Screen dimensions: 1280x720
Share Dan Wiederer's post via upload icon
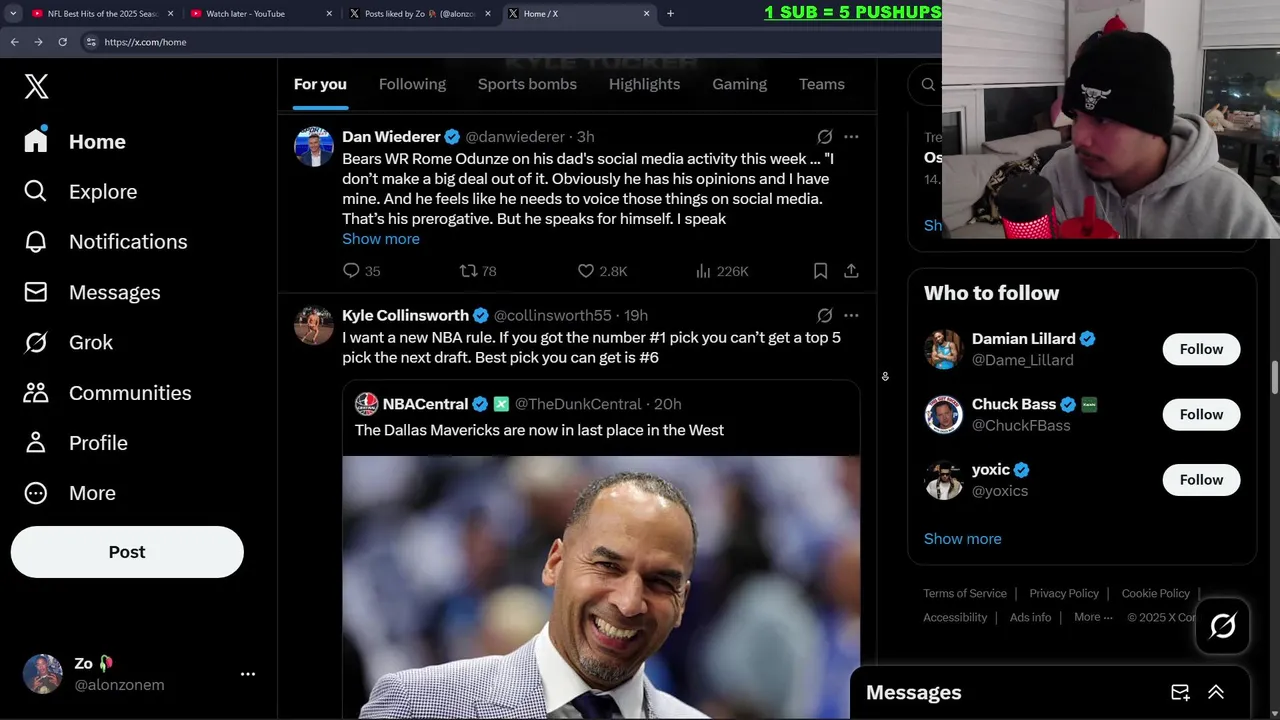coord(851,271)
